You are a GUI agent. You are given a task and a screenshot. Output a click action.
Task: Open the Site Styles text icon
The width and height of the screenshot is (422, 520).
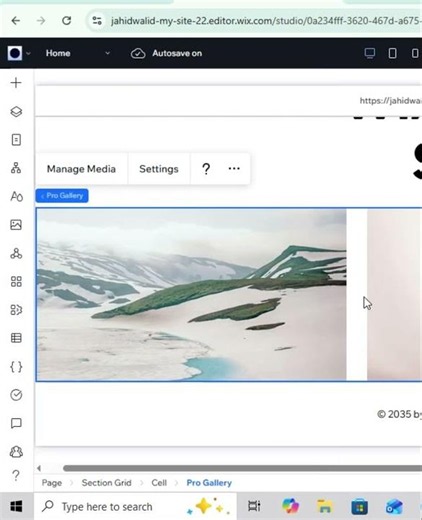(16, 196)
